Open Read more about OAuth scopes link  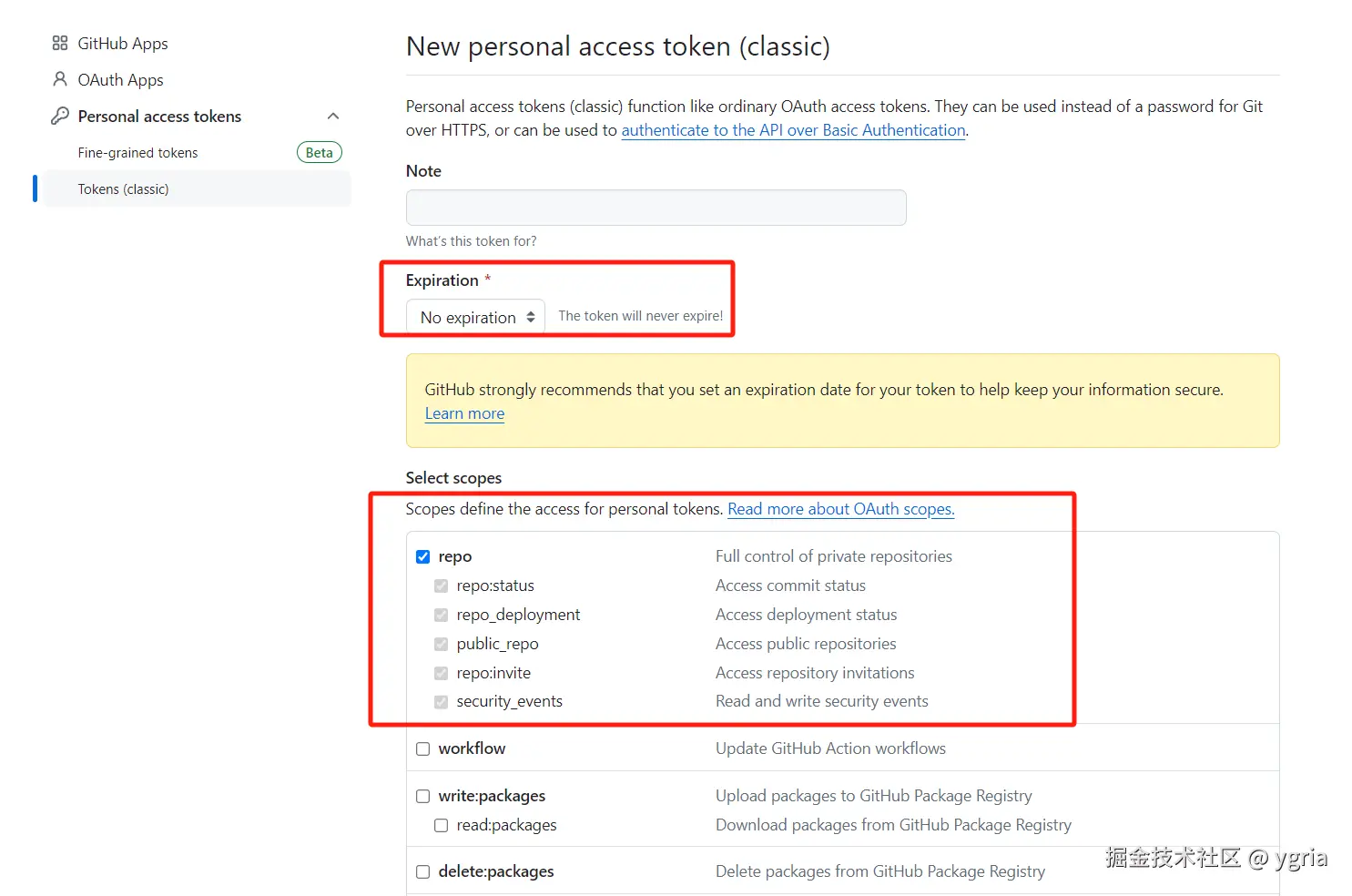pyautogui.click(x=840, y=509)
